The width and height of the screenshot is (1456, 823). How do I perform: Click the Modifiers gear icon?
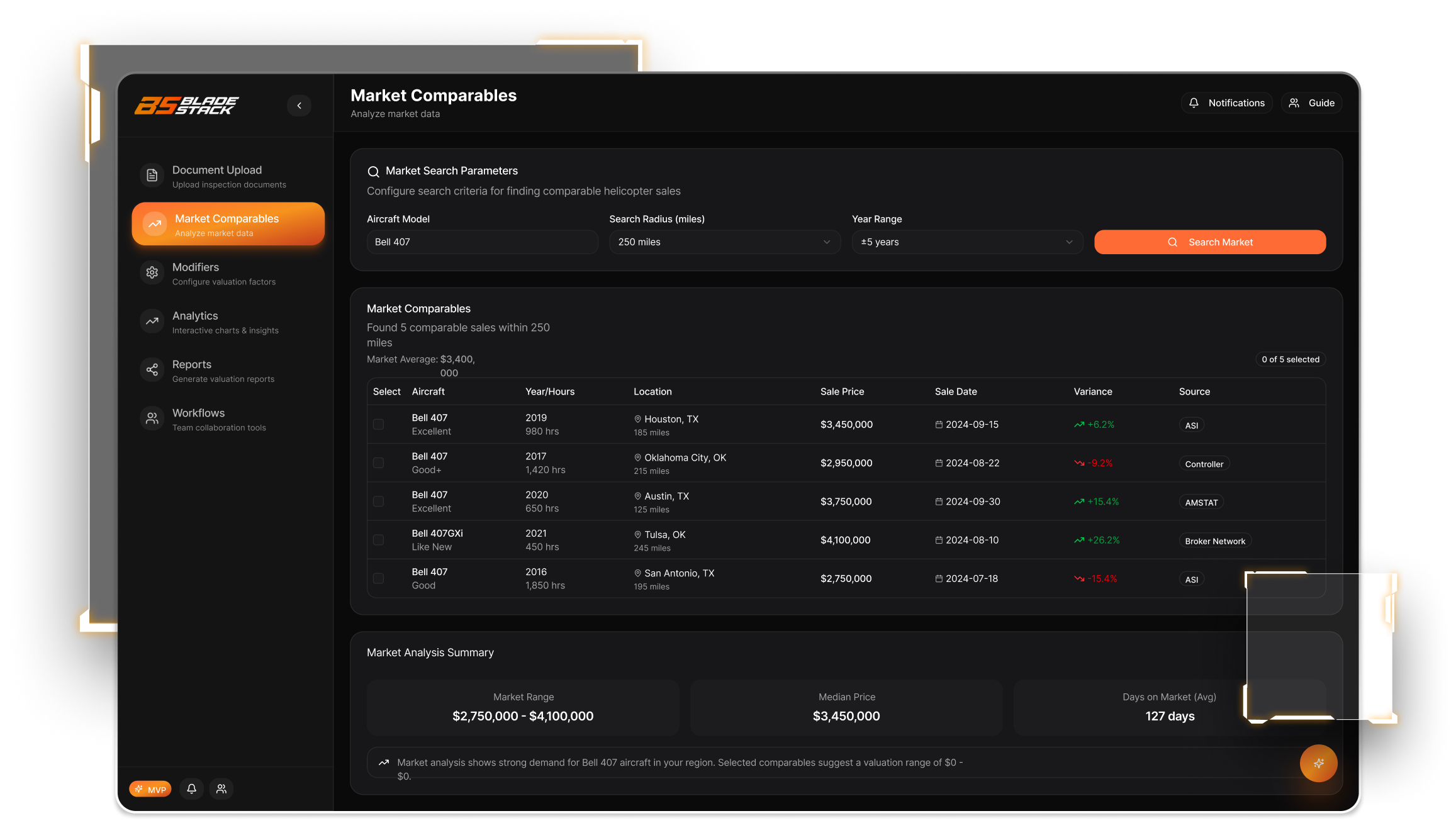coord(152,273)
